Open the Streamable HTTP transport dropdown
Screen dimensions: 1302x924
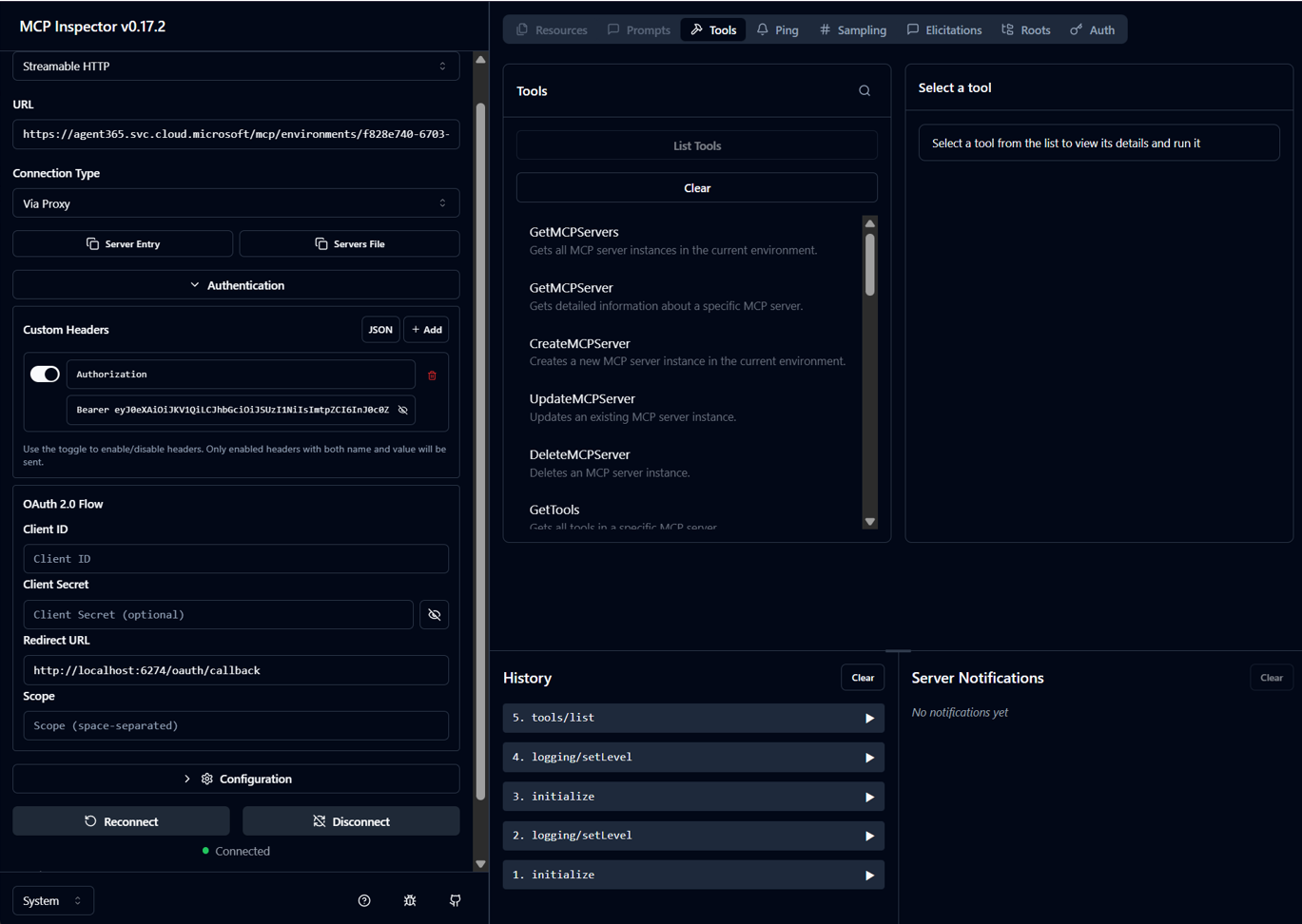pyautogui.click(x=236, y=67)
